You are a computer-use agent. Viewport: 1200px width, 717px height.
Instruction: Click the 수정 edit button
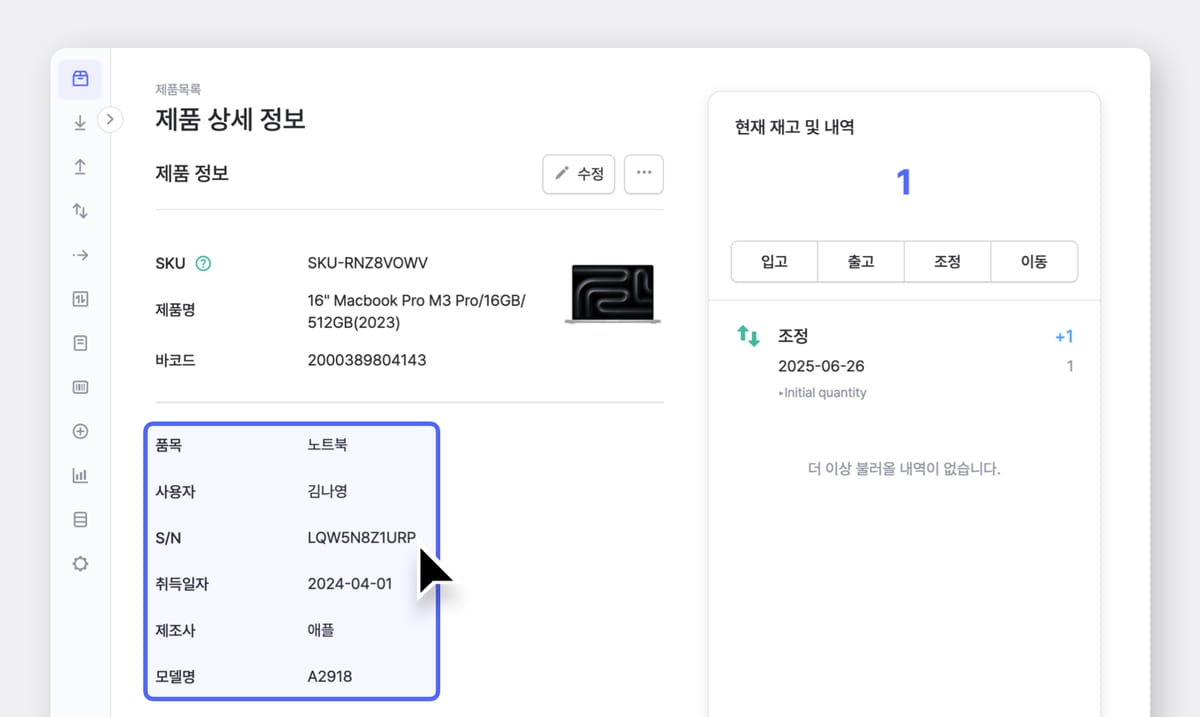pyautogui.click(x=578, y=173)
